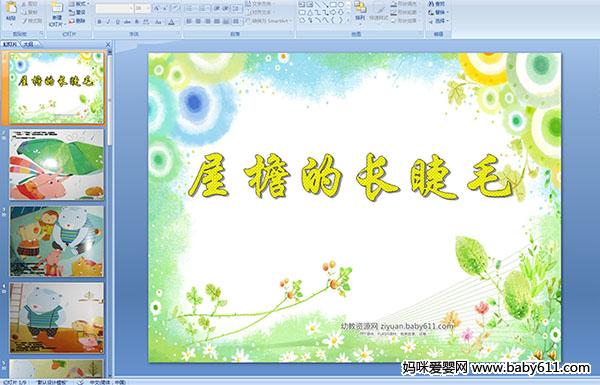Click the font color 'A' icon
The width and height of the screenshot is (600, 385).
click(171, 22)
